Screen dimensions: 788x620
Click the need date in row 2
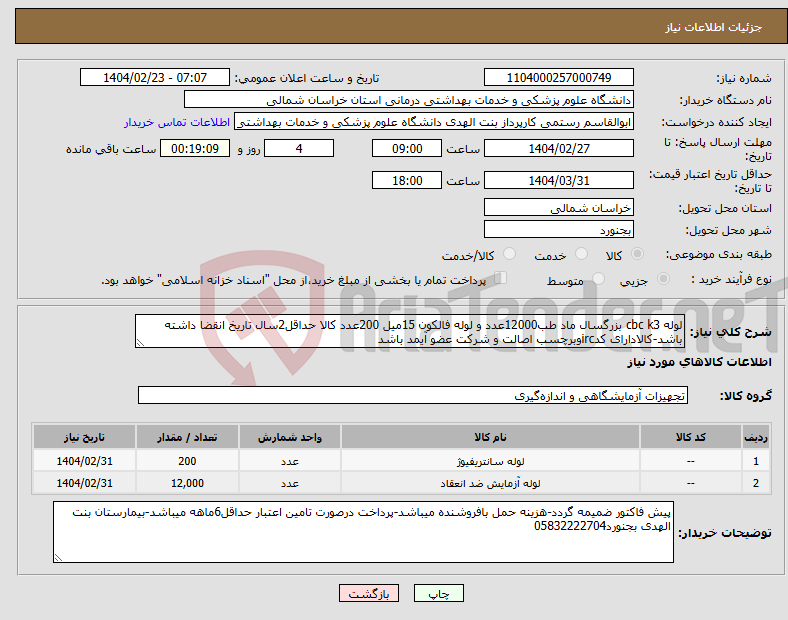[84, 483]
